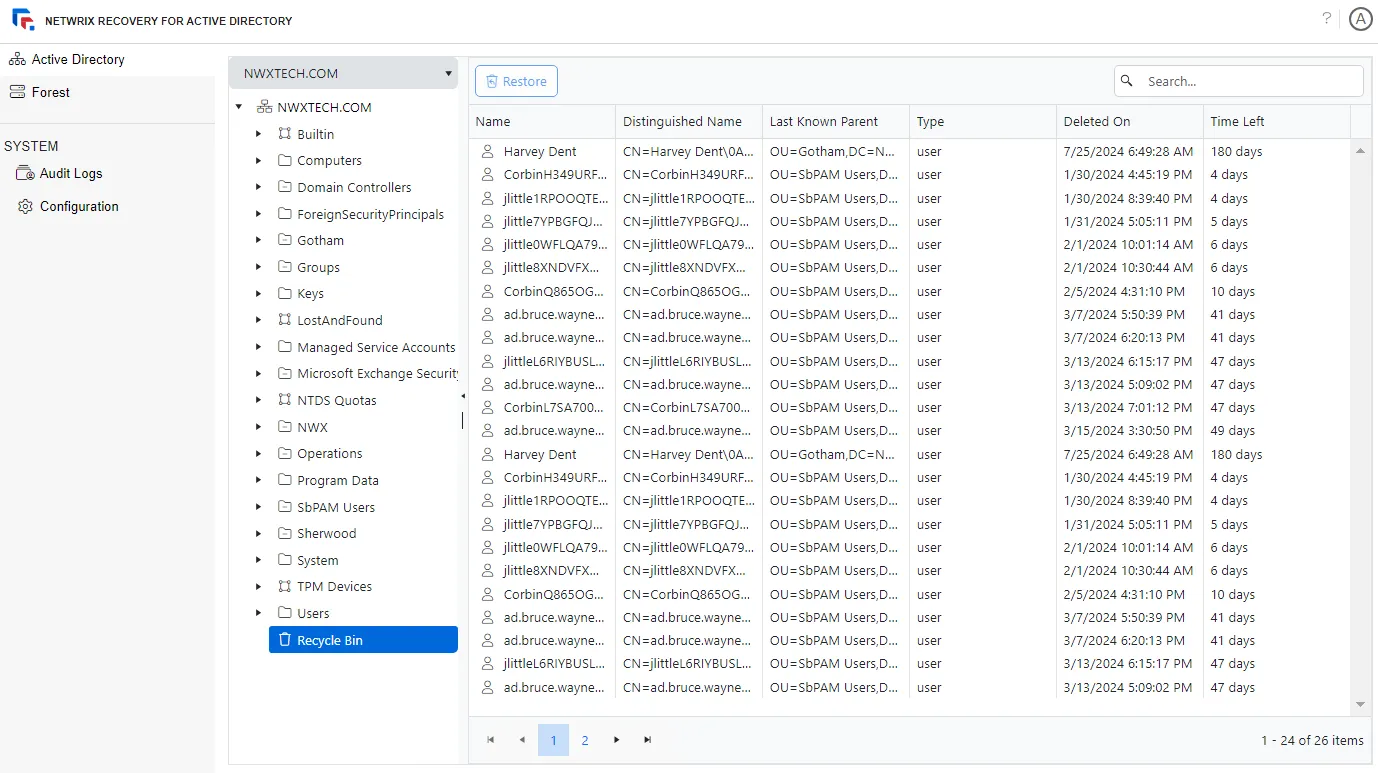
Task: Expand the Builtin node
Action: (258, 134)
